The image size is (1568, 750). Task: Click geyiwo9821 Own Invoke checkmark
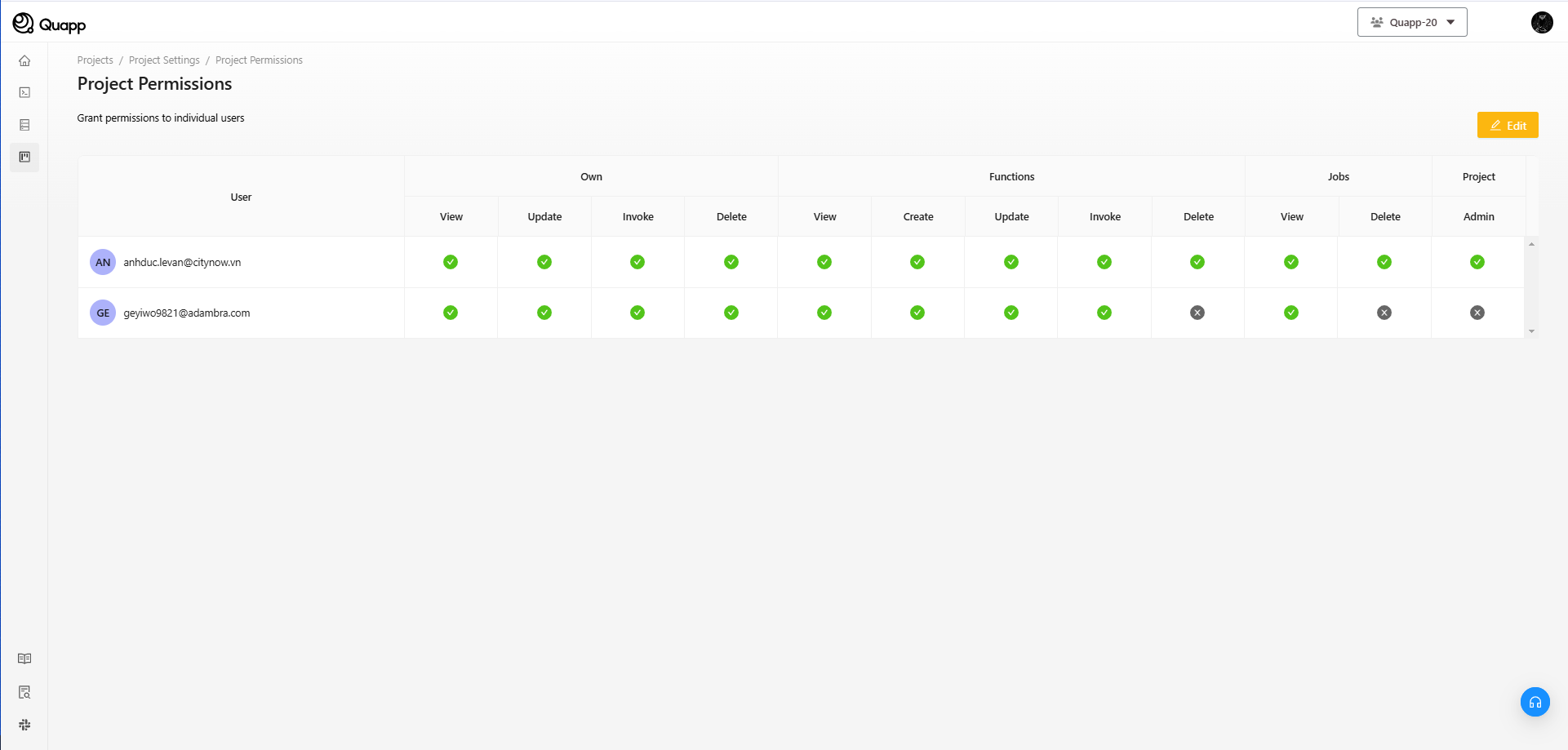tap(637, 313)
